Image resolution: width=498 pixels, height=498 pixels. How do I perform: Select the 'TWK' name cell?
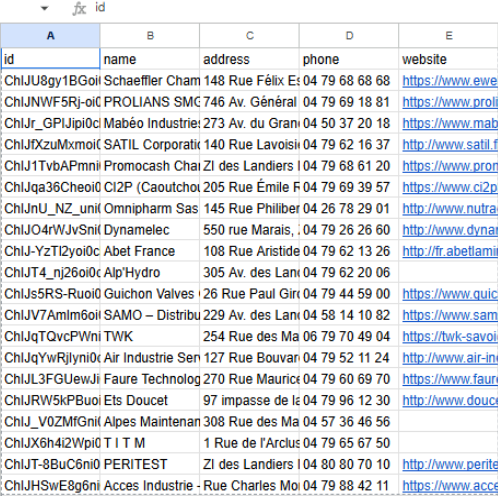150,336
